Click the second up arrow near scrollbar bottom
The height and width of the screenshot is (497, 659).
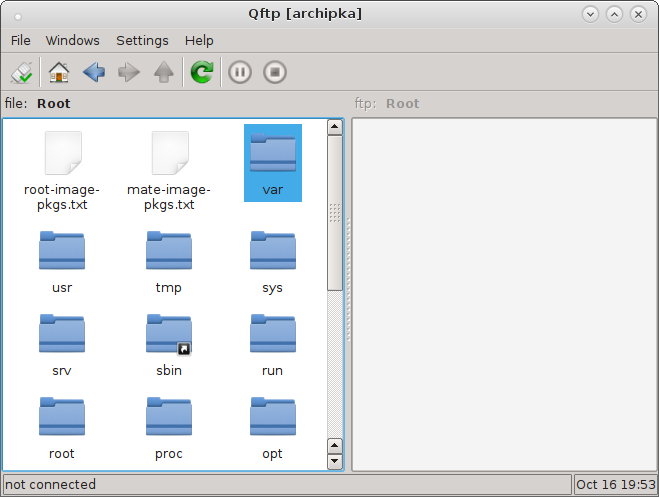pos(335,445)
